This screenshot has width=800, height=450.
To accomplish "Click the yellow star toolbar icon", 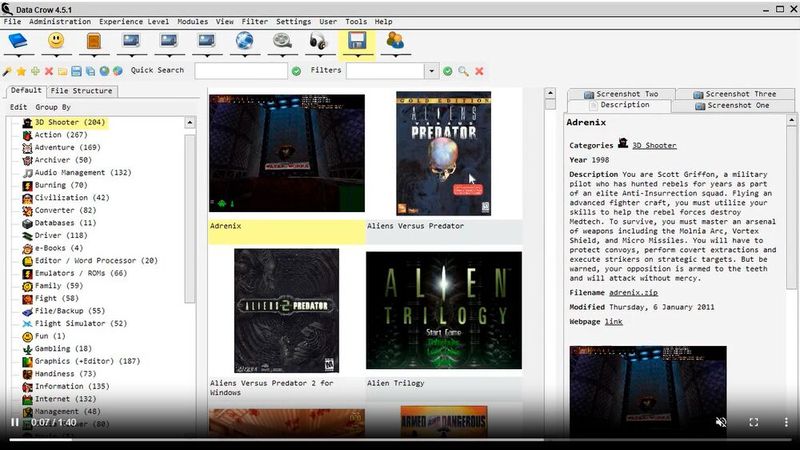I will 21,71.
